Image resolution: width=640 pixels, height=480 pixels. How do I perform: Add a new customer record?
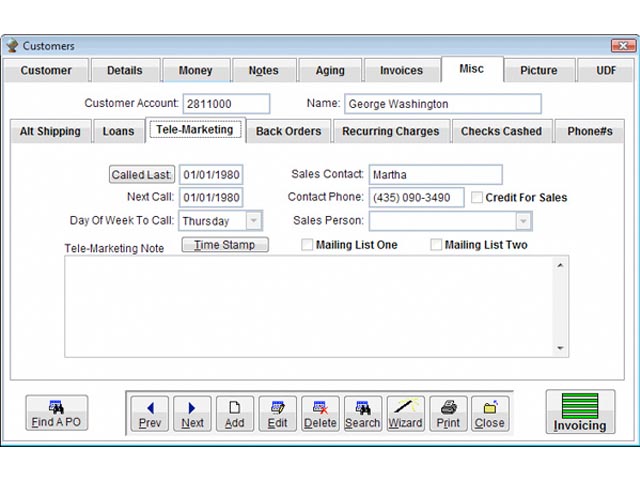click(235, 413)
